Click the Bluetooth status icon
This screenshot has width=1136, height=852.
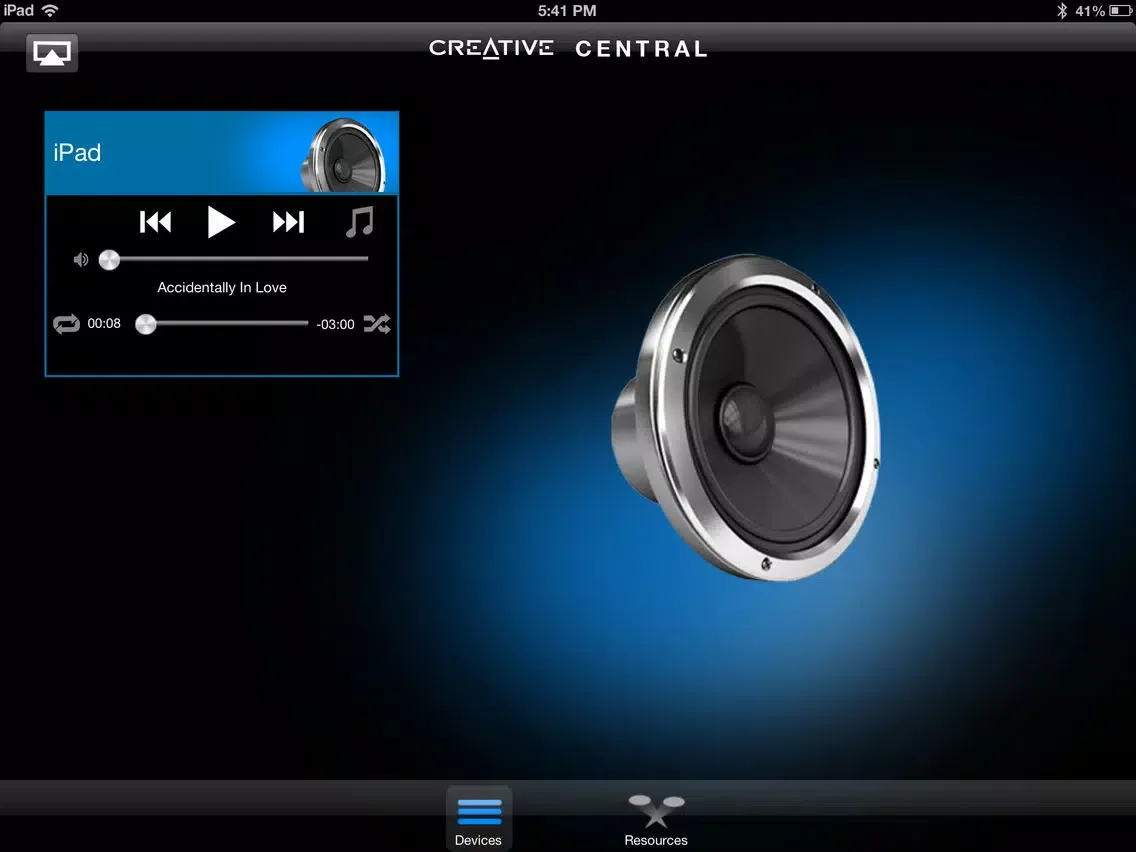[1061, 10]
